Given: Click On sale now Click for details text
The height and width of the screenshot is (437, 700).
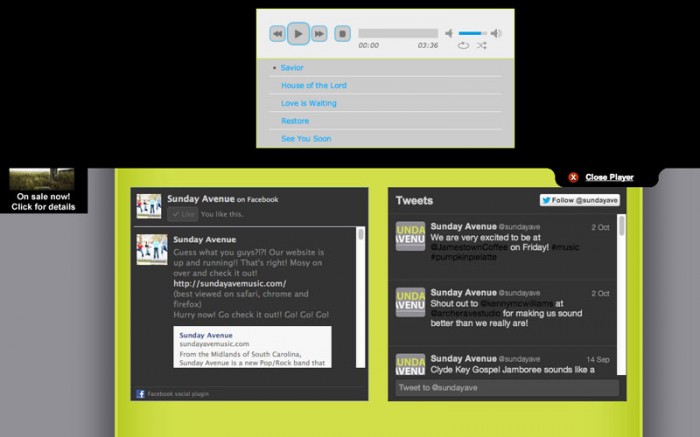Looking at the screenshot, I should click(43, 202).
